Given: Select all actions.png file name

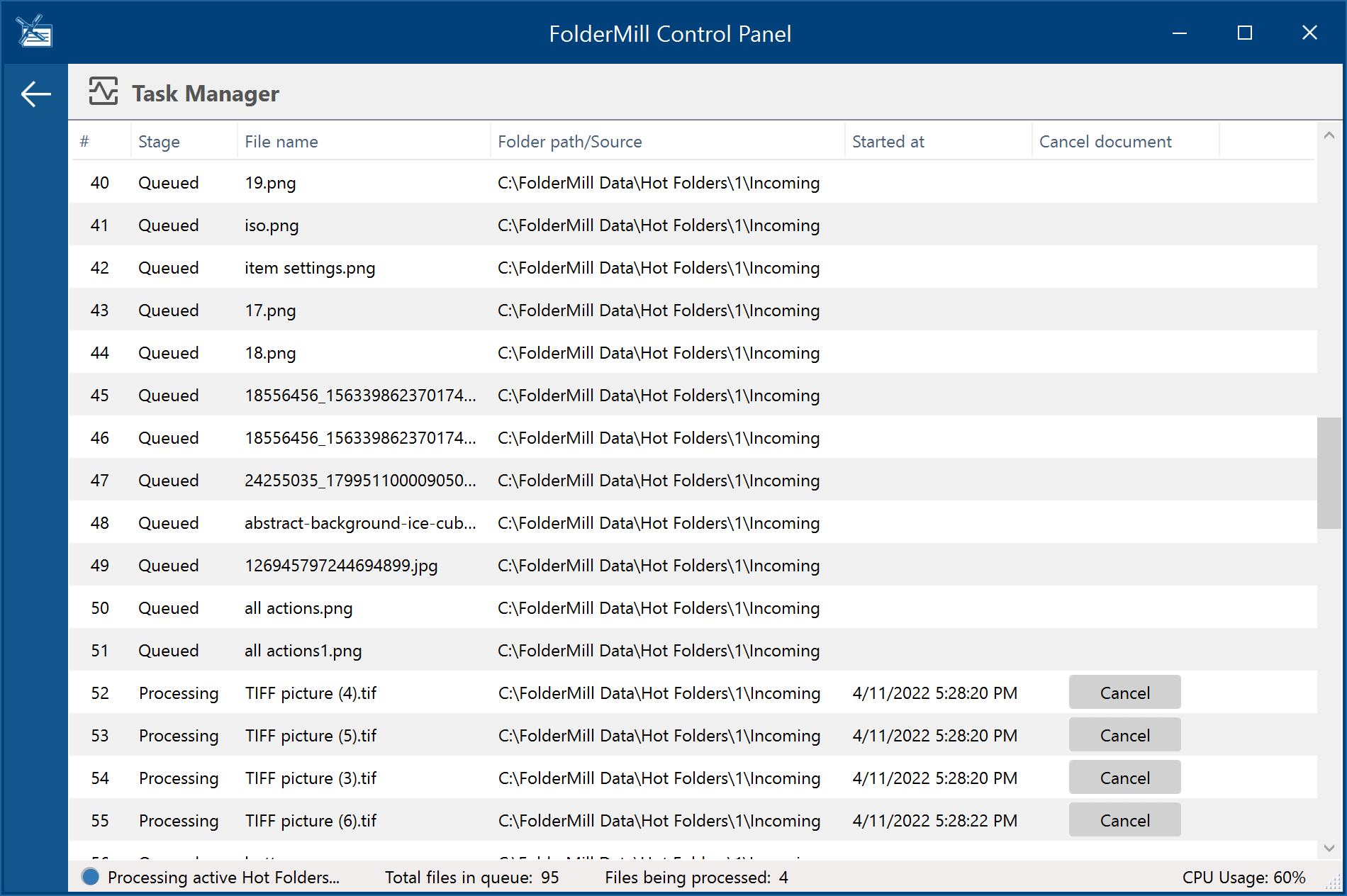Looking at the screenshot, I should coord(298,608).
